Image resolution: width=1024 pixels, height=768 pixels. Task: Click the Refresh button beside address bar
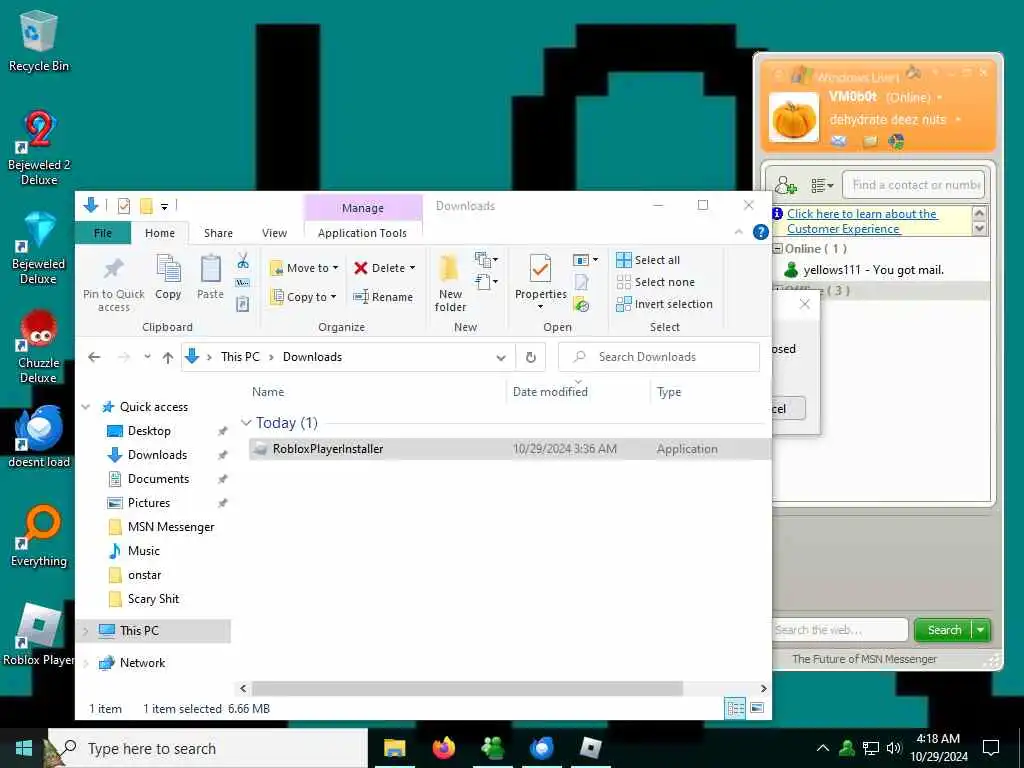pyautogui.click(x=531, y=357)
